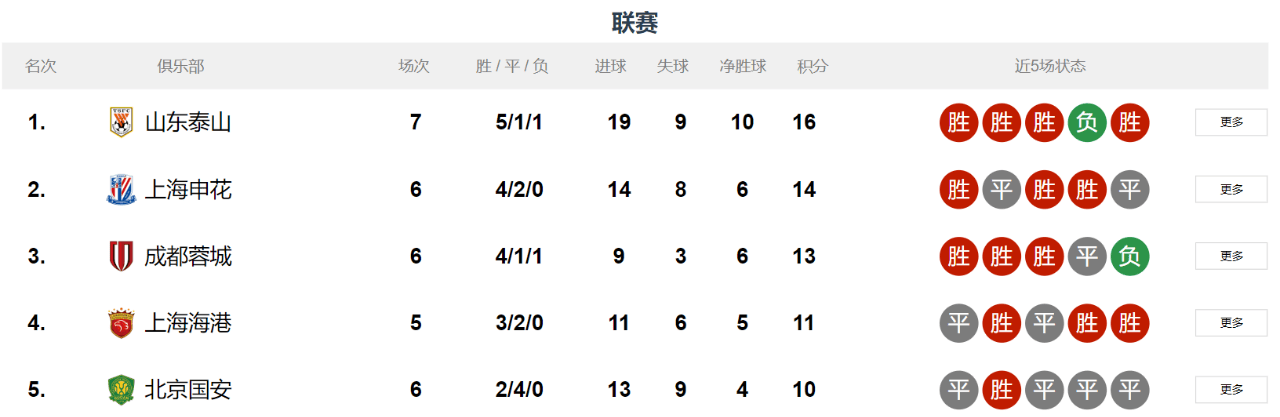Expand more details for 上海海港
The image size is (1280, 417).
(1231, 323)
